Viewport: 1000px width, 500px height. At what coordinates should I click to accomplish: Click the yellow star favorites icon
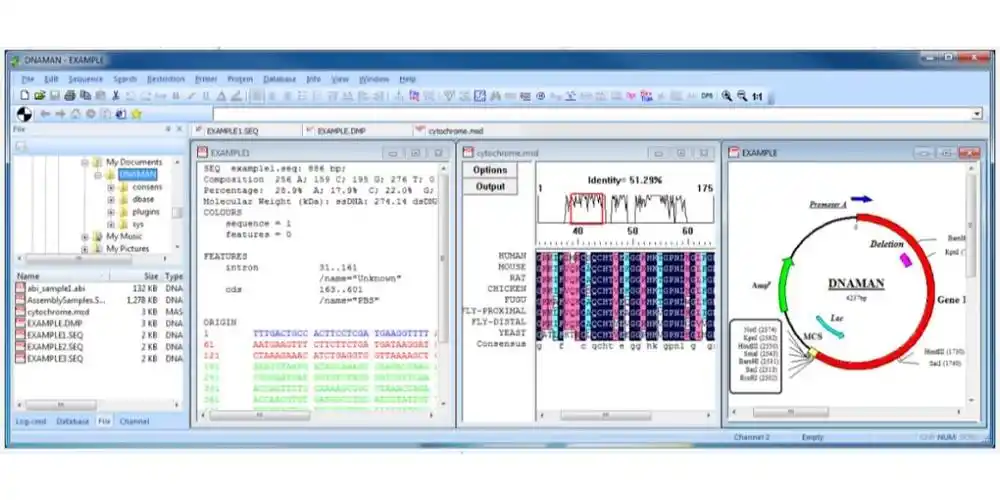136,114
